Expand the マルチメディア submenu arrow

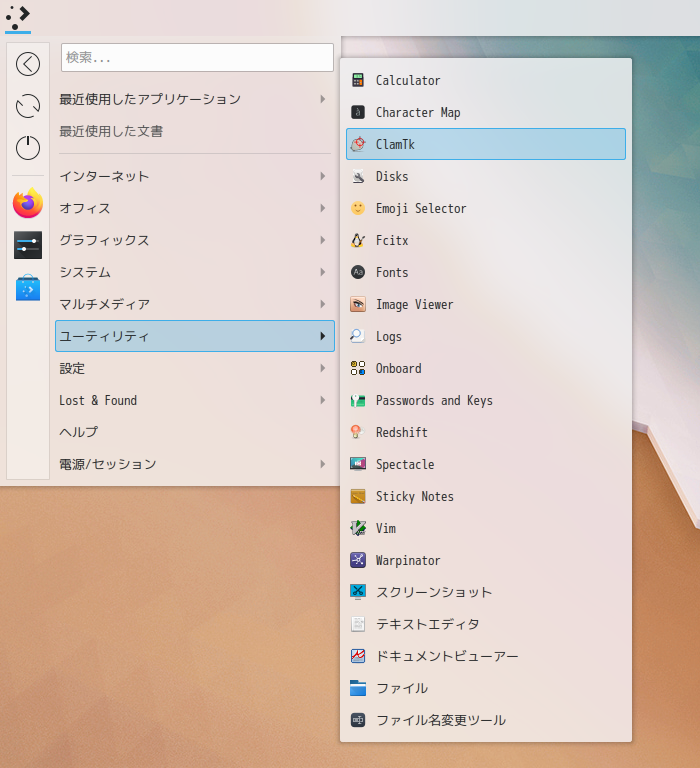[323, 304]
